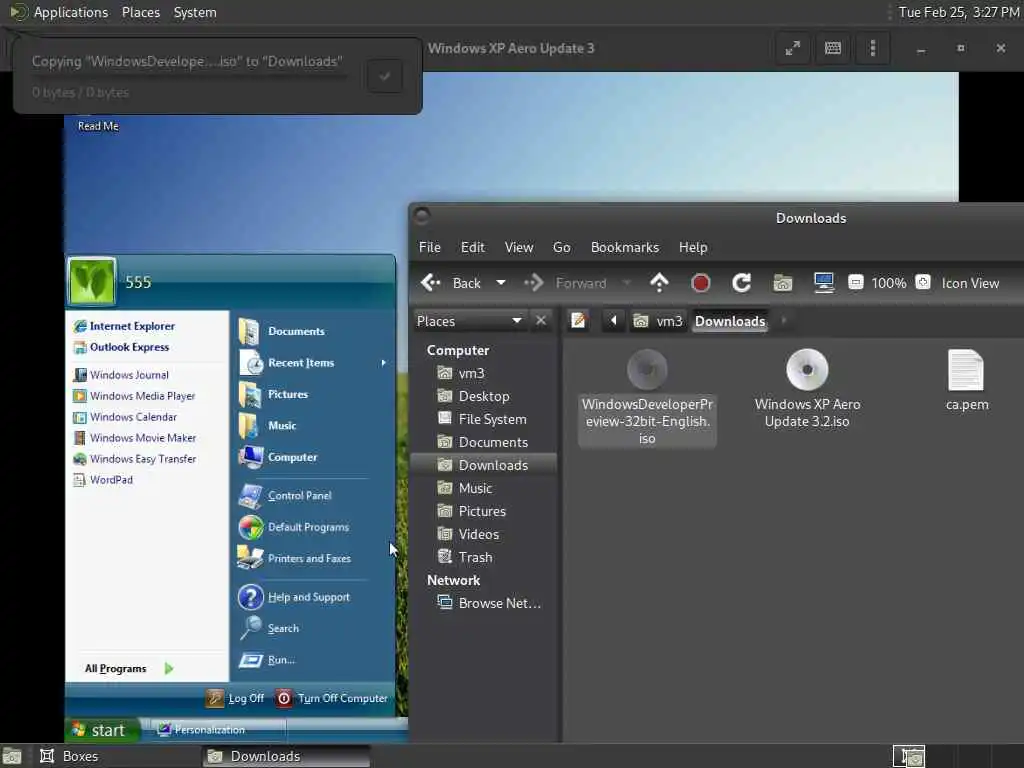Select vm3 in the path bar
This screenshot has width=1024, height=768.
click(658, 321)
